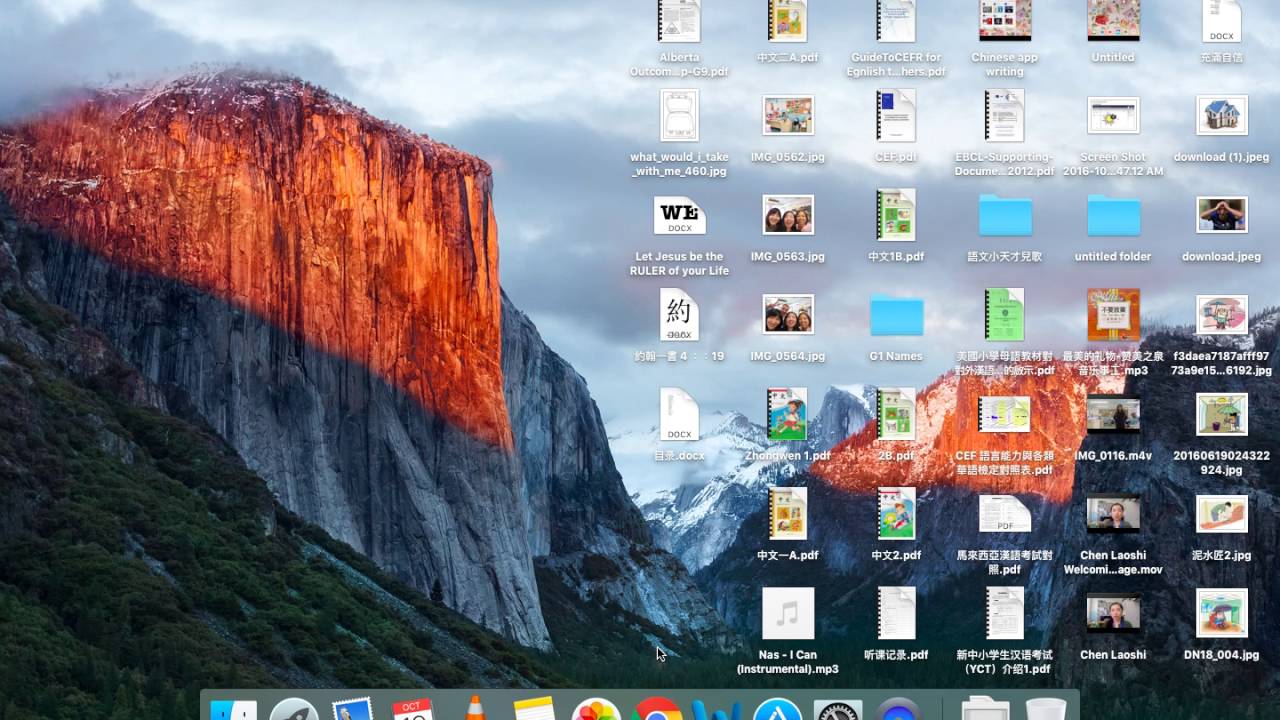Select the f3daea7187afff97...6192.jpg image

click(x=1221, y=314)
